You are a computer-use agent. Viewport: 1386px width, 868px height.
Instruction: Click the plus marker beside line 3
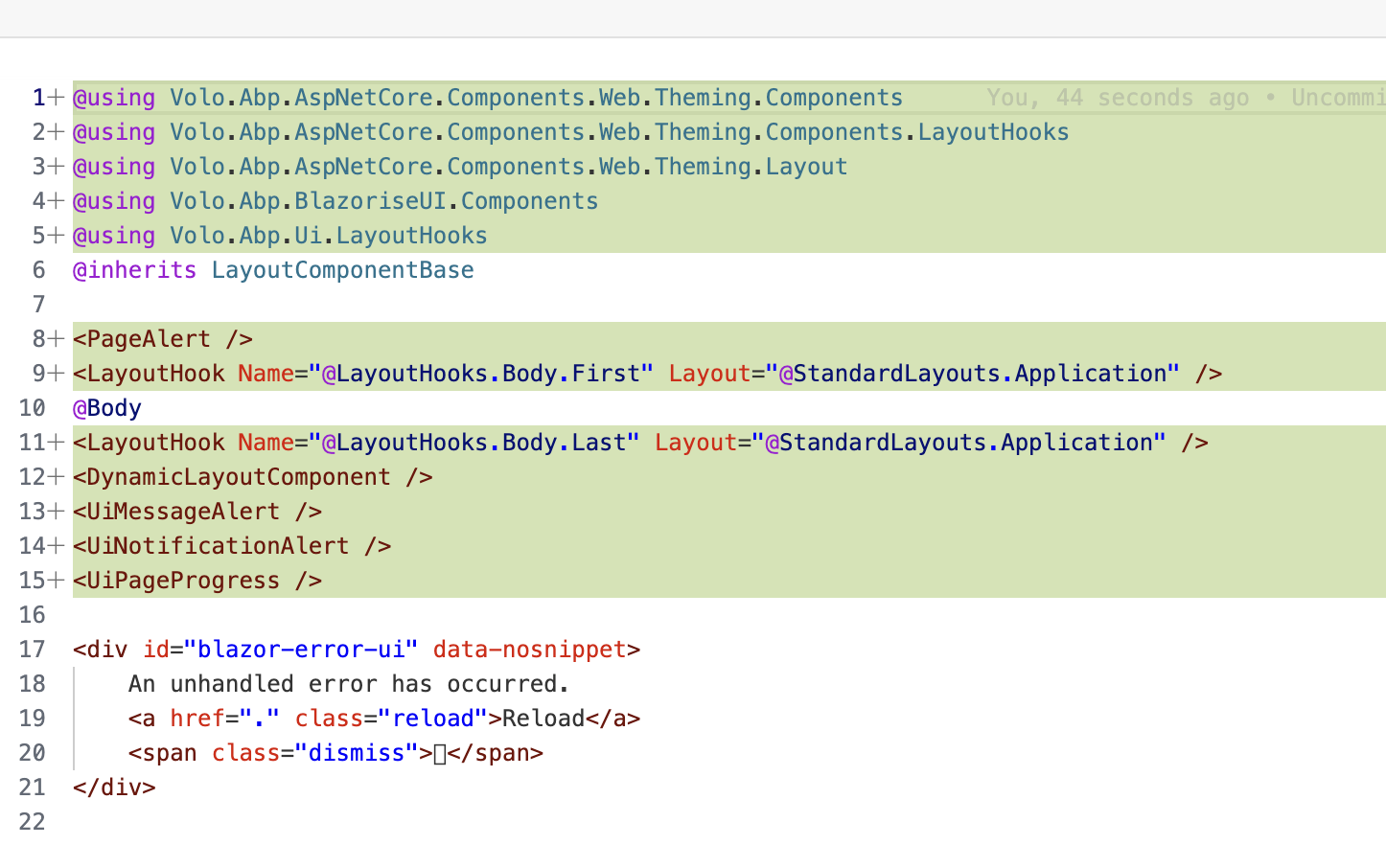[x=57, y=167]
